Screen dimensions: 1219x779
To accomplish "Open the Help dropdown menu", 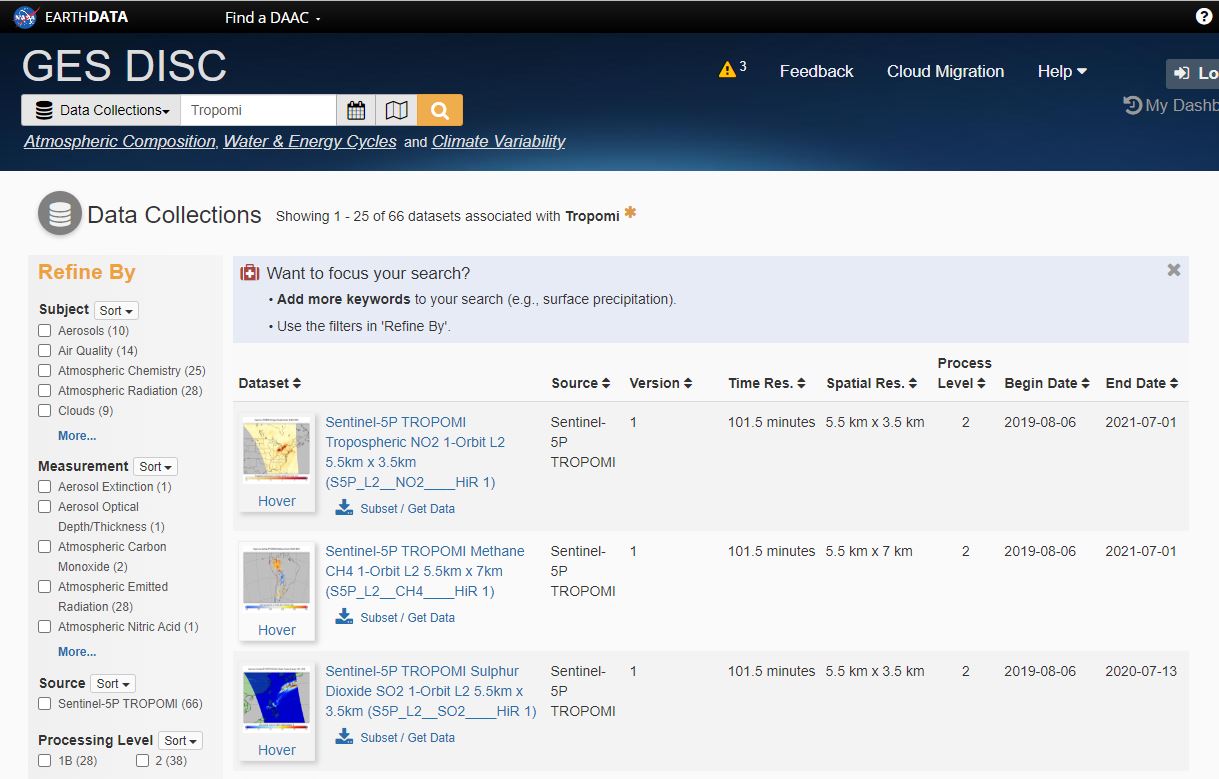I will [x=1062, y=71].
